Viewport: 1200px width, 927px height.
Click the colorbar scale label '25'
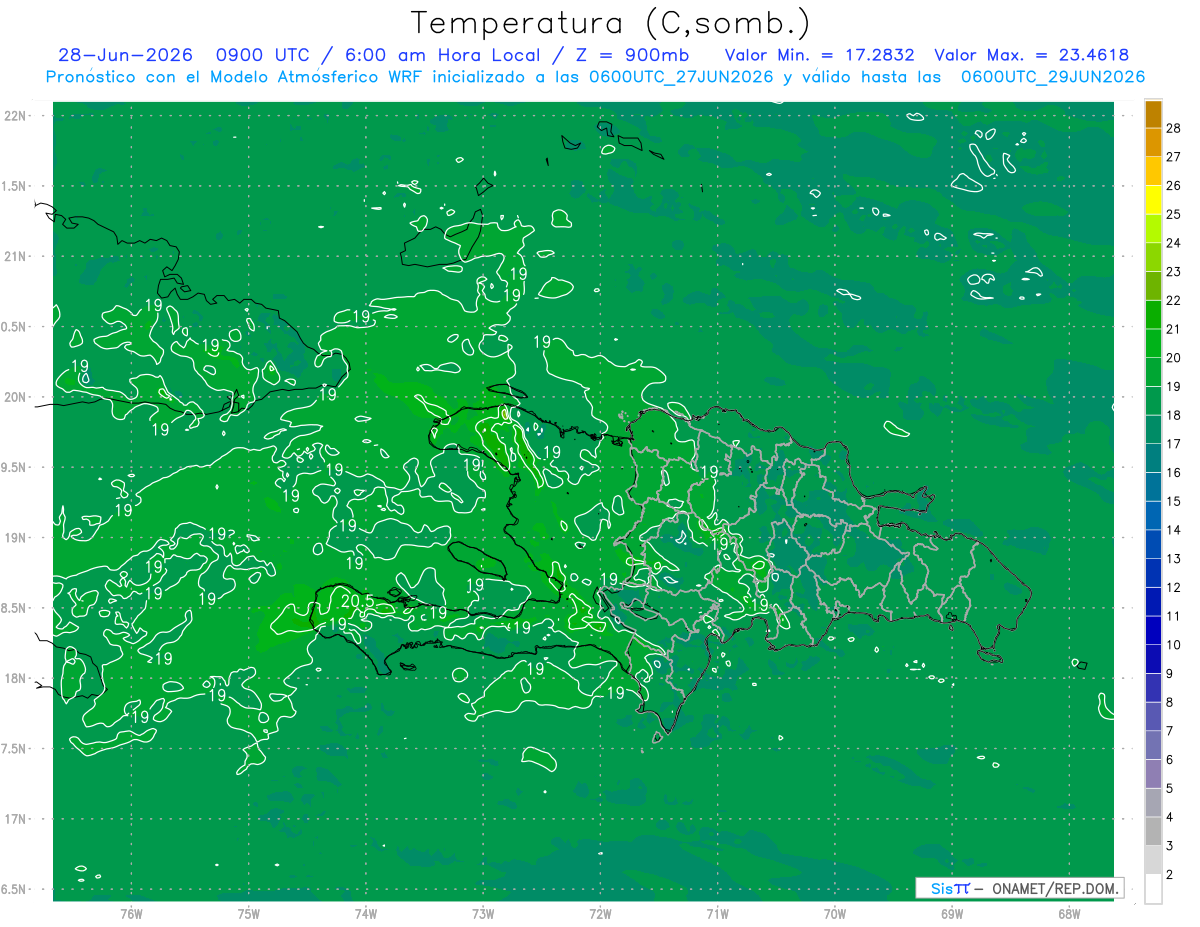pyautogui.click(x=1174, y=214)
